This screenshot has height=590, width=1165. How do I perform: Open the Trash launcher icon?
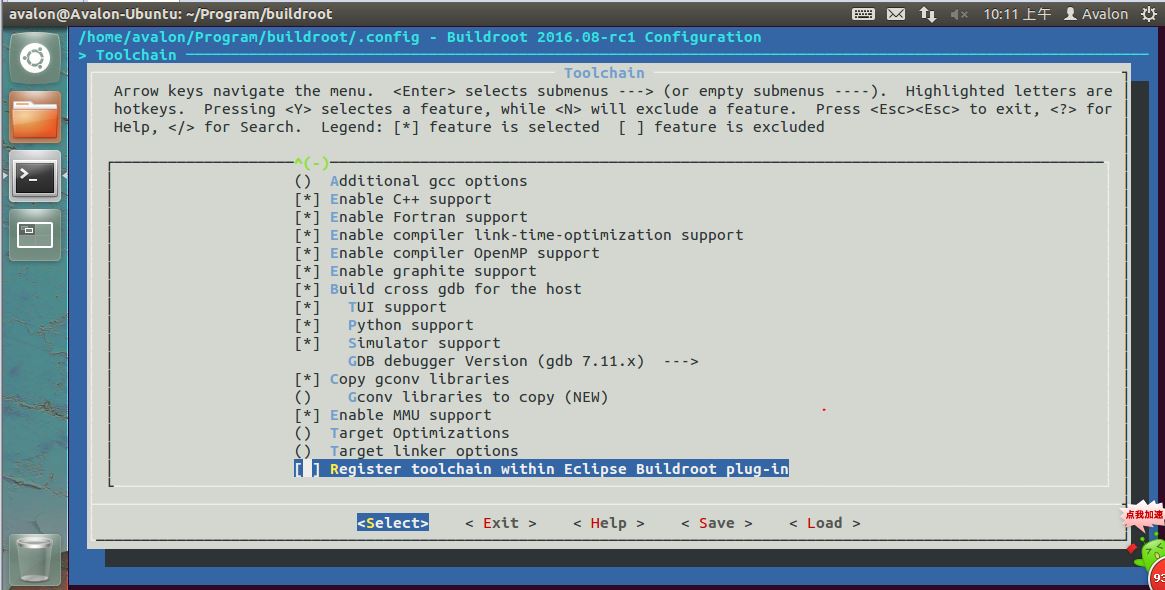click(34, 560)
